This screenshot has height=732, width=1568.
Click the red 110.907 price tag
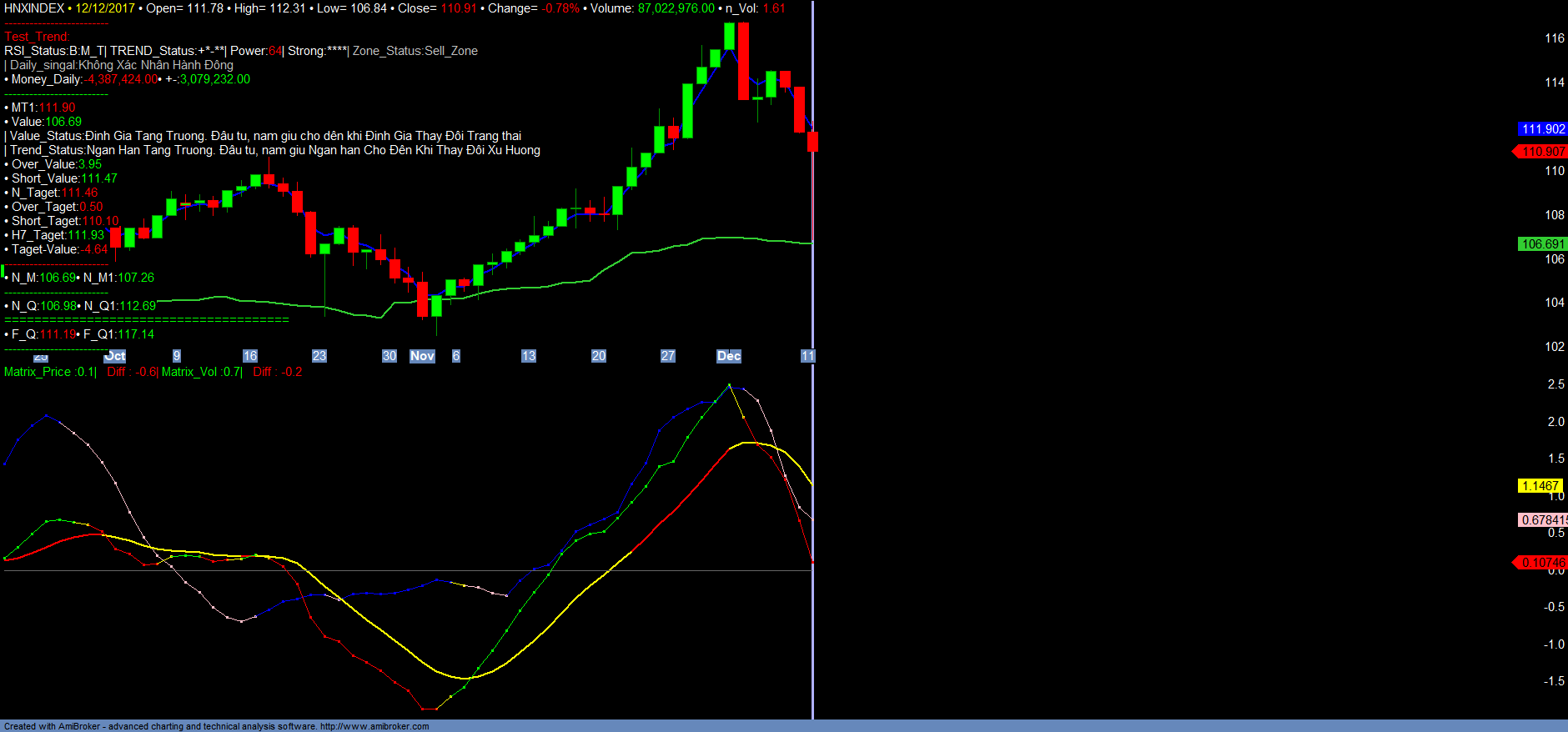coord(1542,152)
